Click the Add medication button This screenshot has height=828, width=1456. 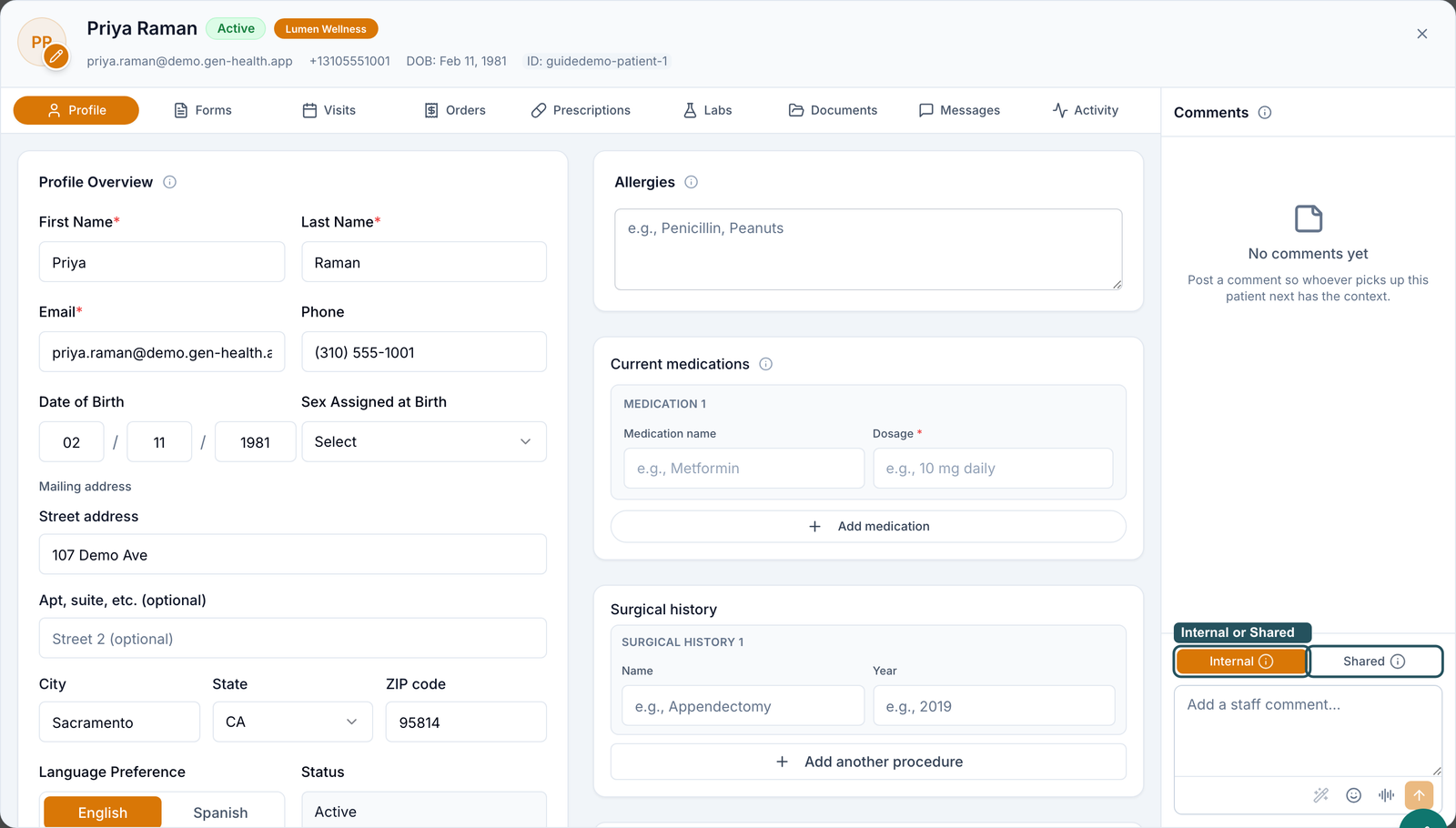[x=868, y=527]
